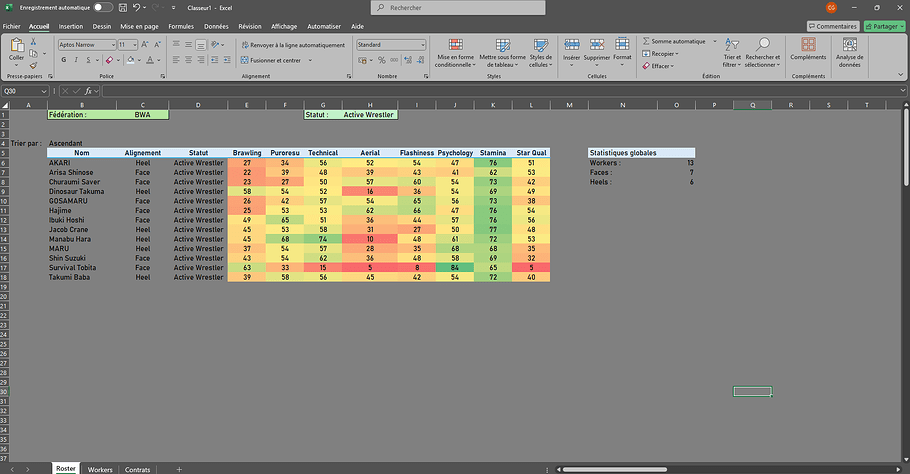Open the Standard number format dropdown

coord(423,45)
